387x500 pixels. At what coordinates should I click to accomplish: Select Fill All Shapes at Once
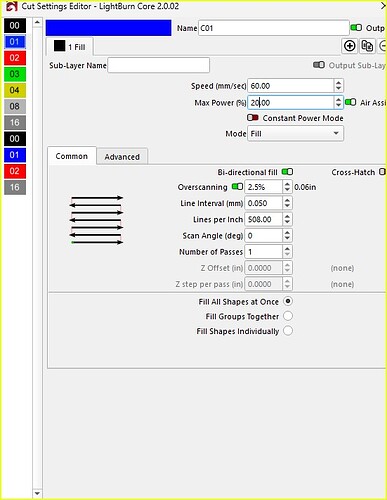point(288,301)
